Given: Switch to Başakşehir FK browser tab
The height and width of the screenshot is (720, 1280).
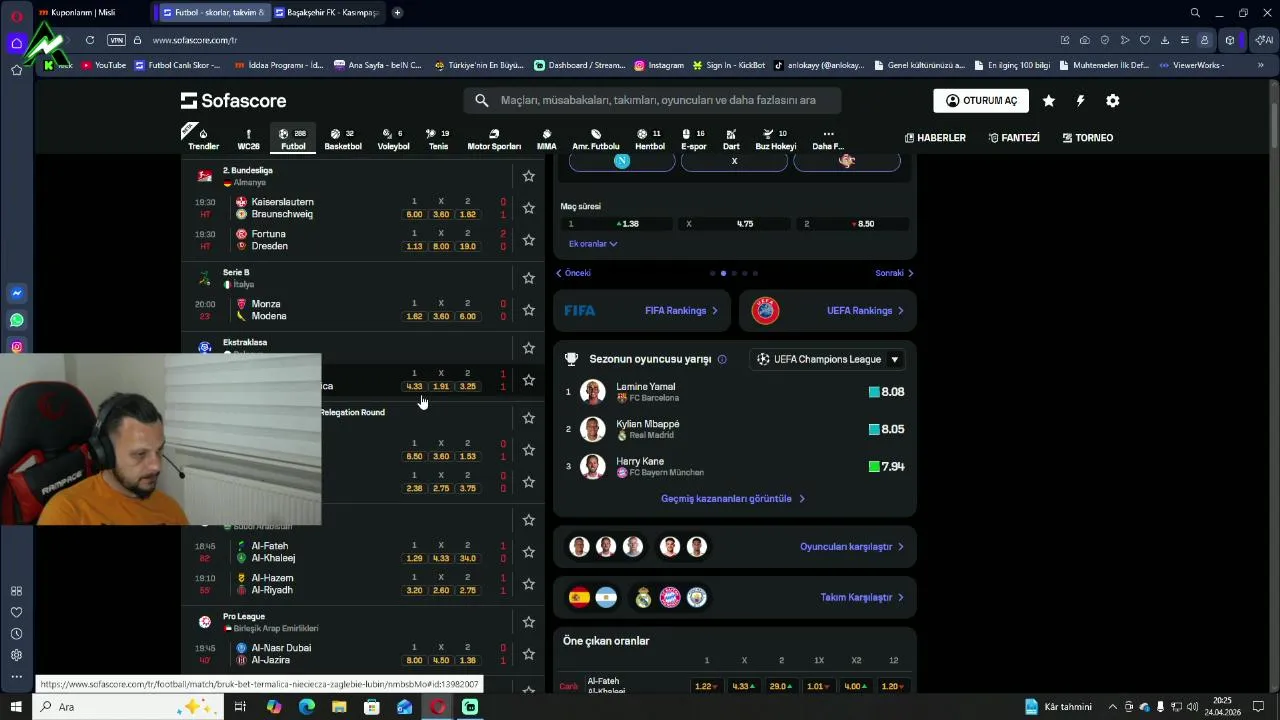Looking at the screenshot, I should [x=330, y=13].
